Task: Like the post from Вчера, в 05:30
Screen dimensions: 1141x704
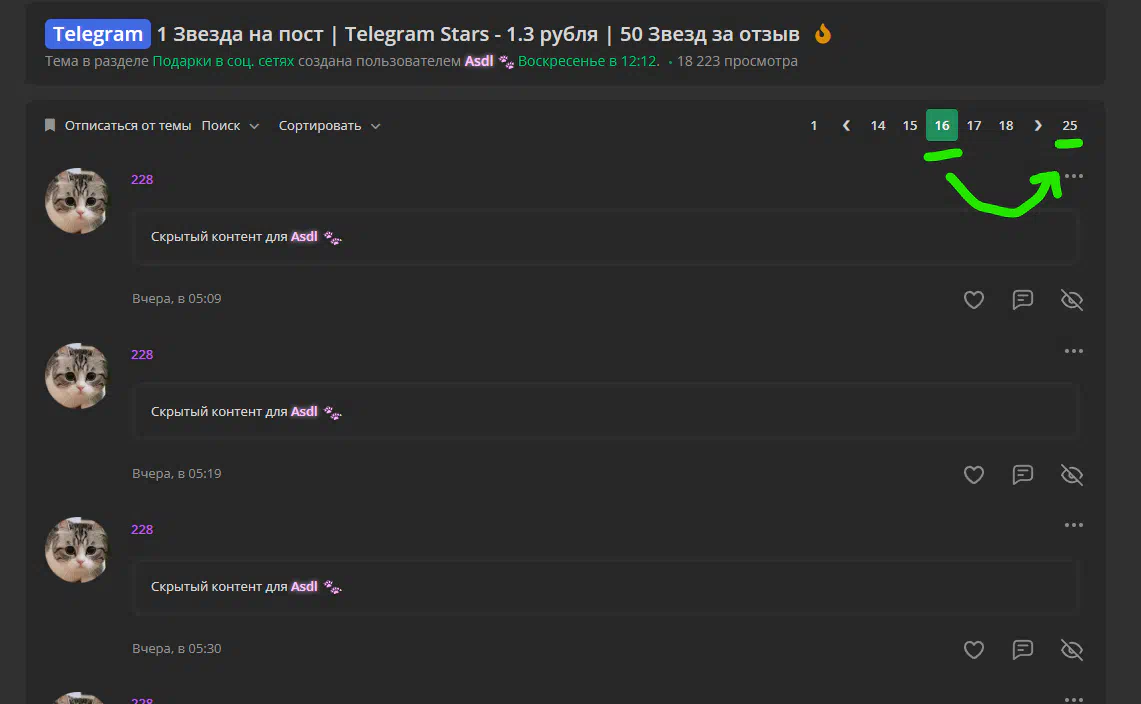Action: tap(974, 649)
